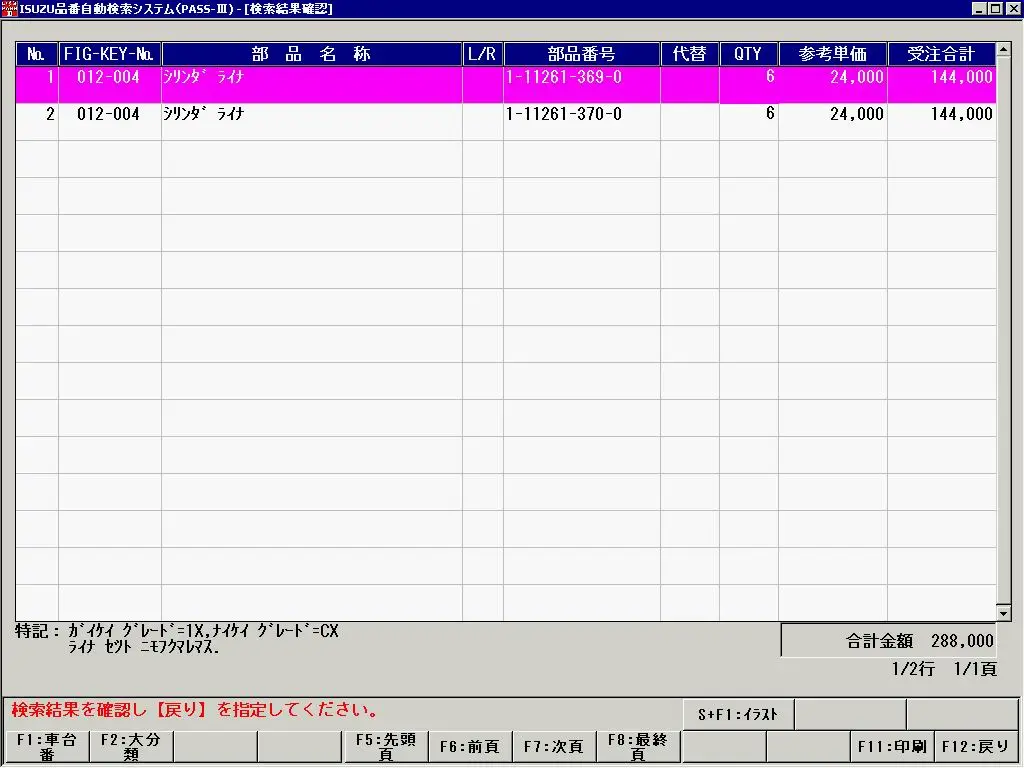
Task: Click the scrollbar up arrow
Action: pos(1004,50)
